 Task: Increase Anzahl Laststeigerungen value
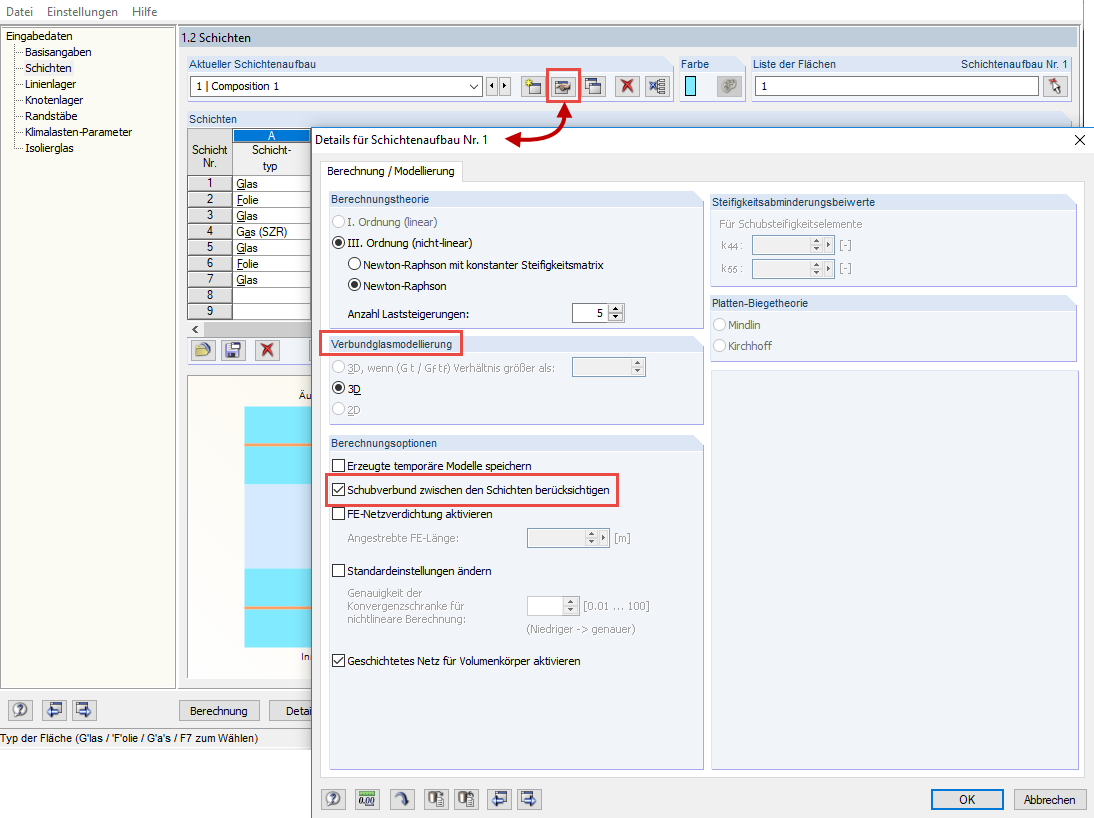tap(615, 308)
